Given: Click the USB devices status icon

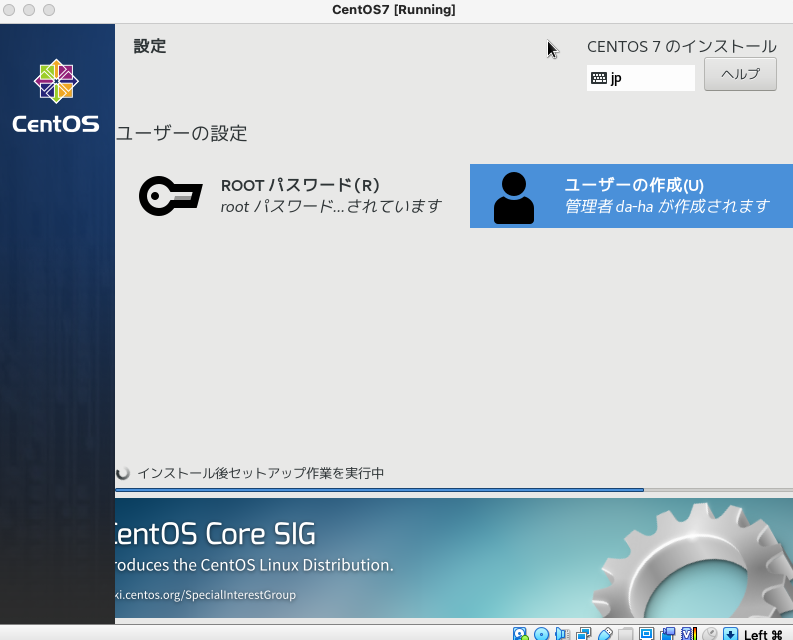Looking at the screenshot, I should 605,633.
